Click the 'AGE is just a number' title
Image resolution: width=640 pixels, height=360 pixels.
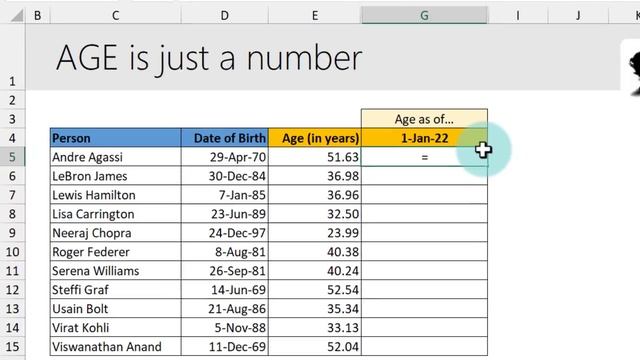pos(209,58)
